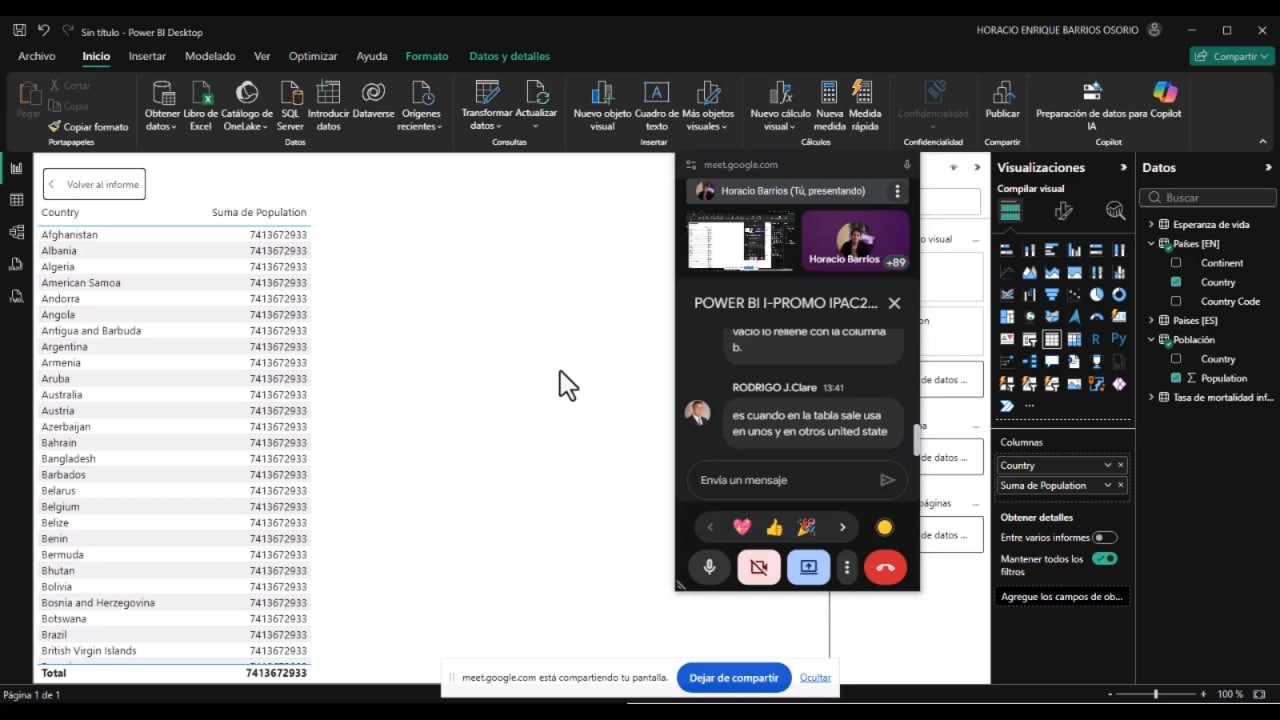
Task: Expand the Esperanza de vida table
Action: (1151, 224)
